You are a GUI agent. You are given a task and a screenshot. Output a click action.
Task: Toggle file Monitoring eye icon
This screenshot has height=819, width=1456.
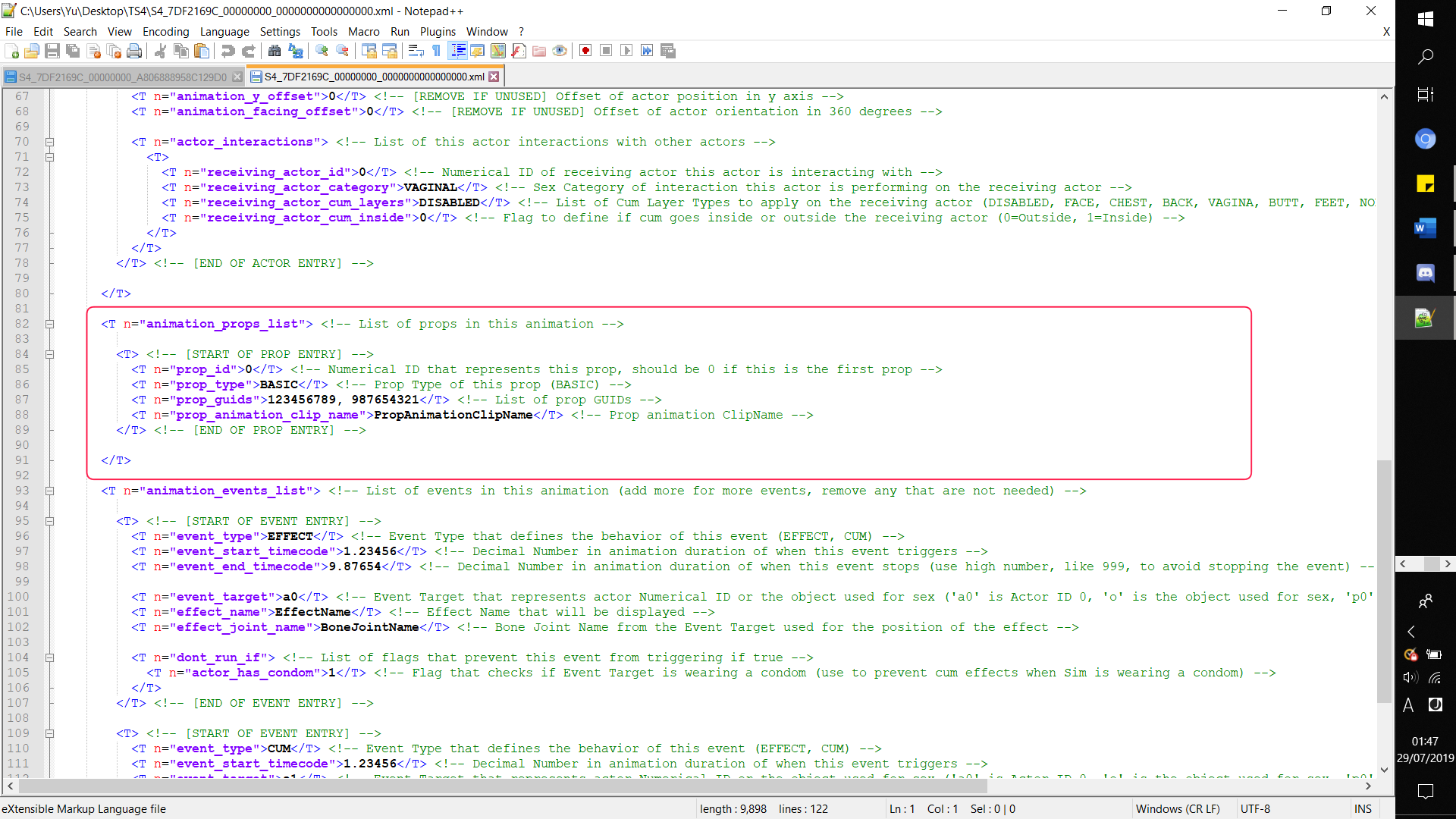point(560,51)
